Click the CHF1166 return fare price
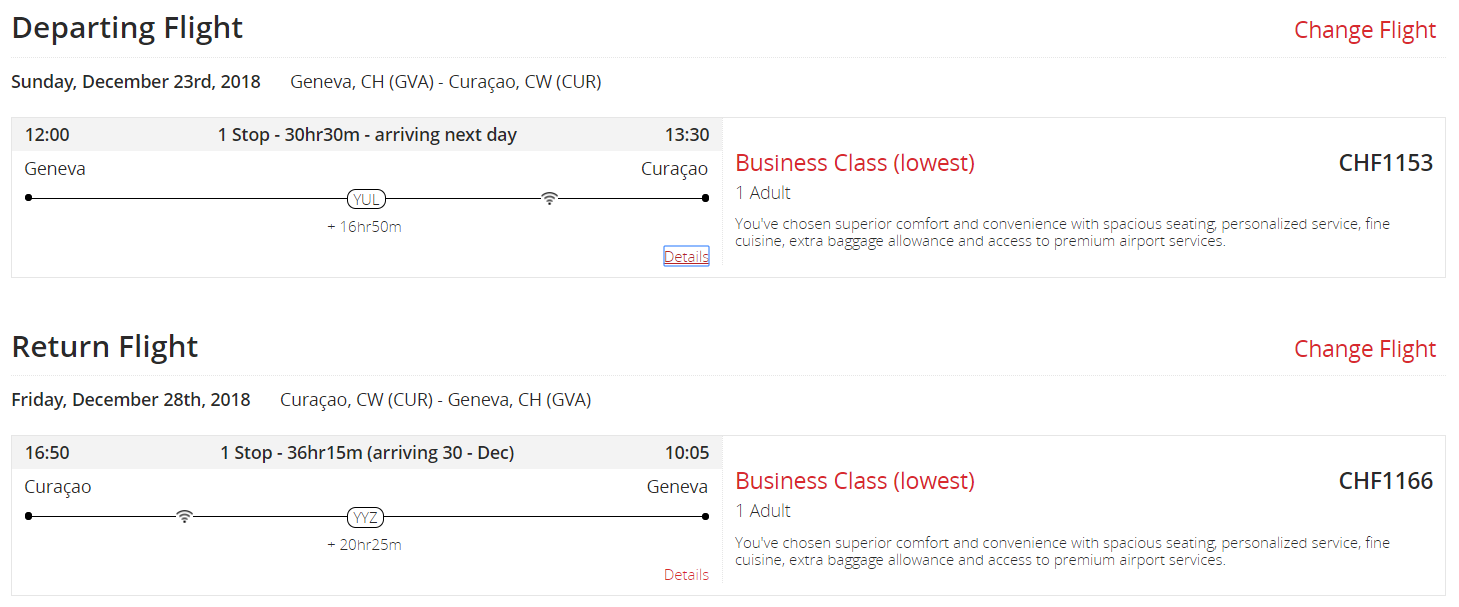This screenshot has height=607, width=1459. click(x=1385, y=481)
